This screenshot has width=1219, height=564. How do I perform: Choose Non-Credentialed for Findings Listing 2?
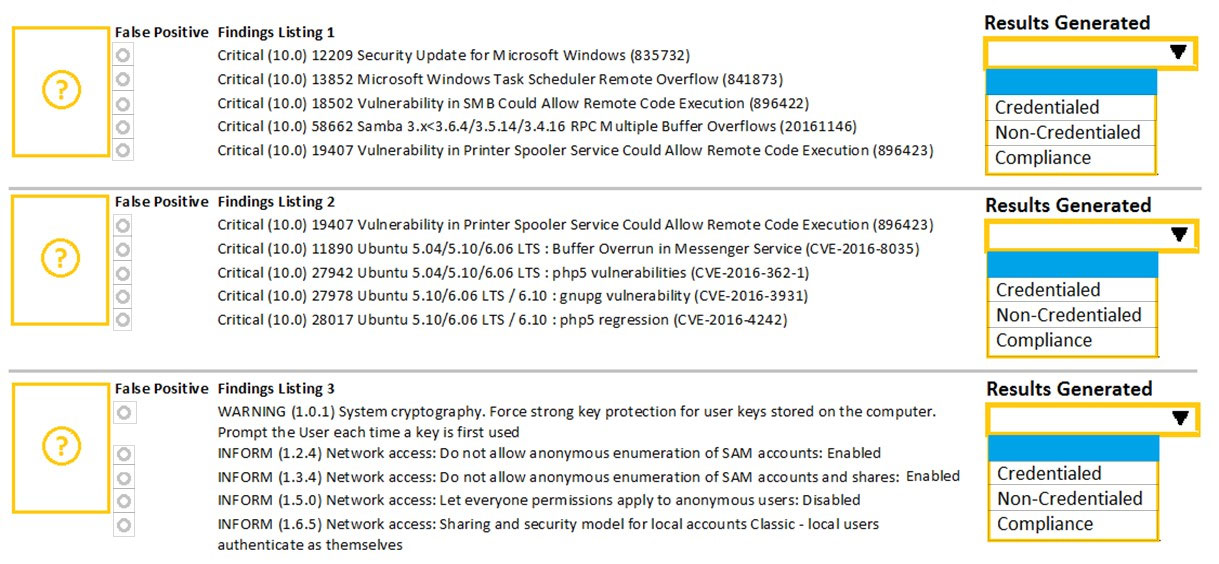[1071, 315]
